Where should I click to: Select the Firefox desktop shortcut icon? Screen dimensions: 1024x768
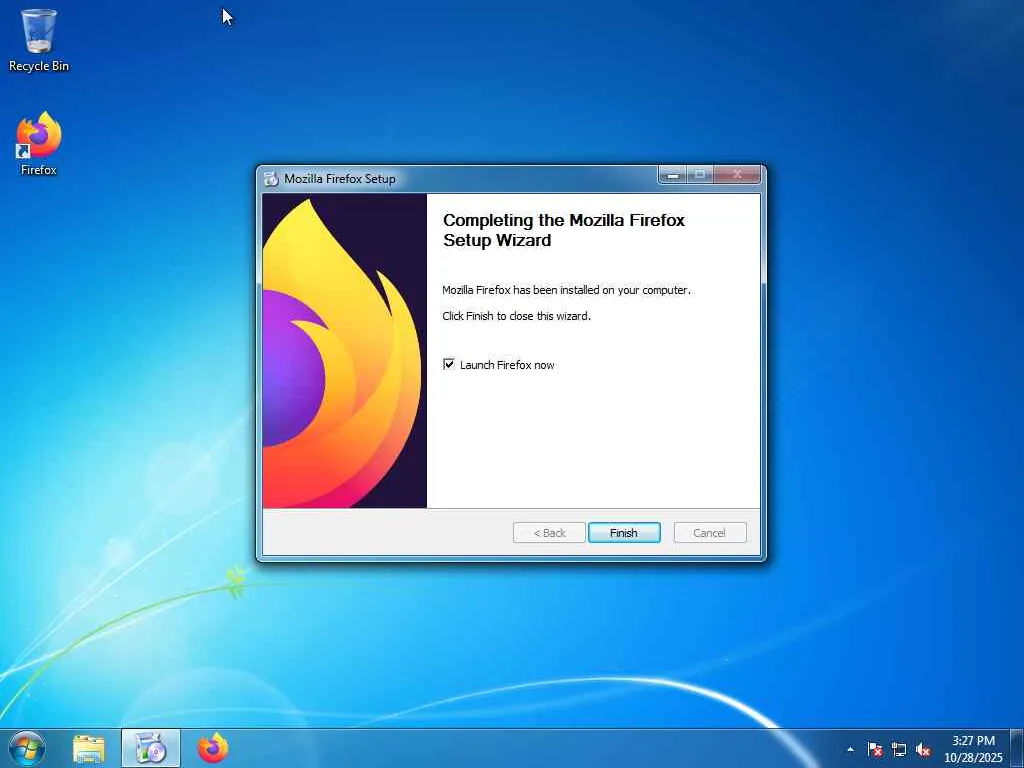point(39,144)
